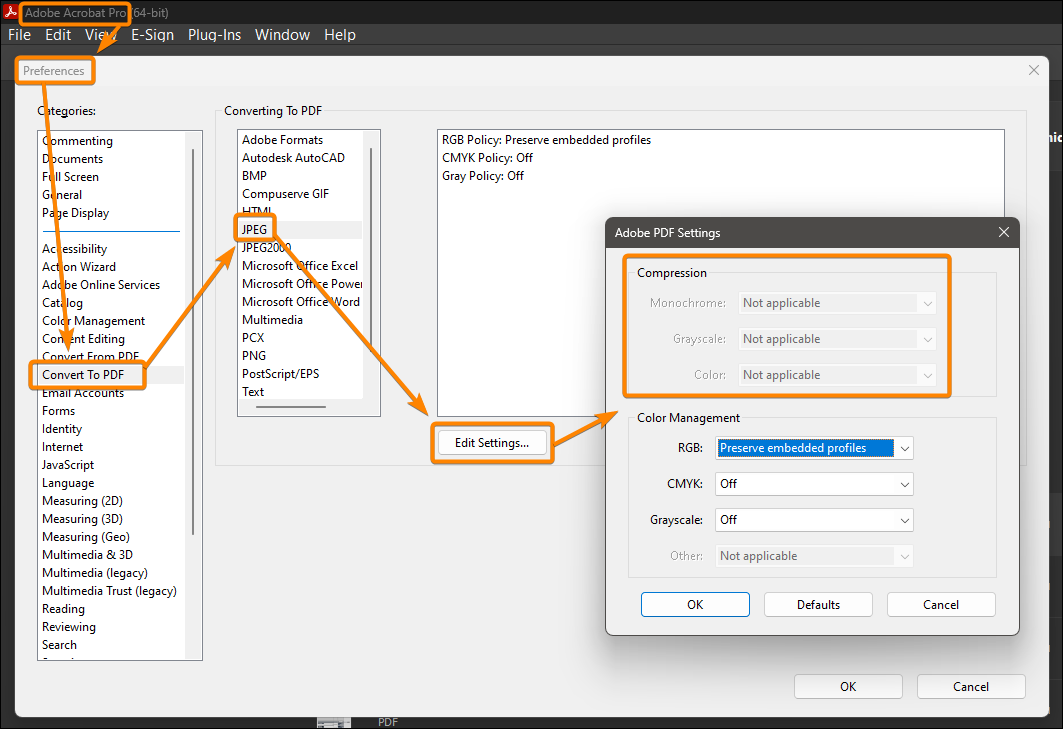Select the Reading category

tap(63, 608)
